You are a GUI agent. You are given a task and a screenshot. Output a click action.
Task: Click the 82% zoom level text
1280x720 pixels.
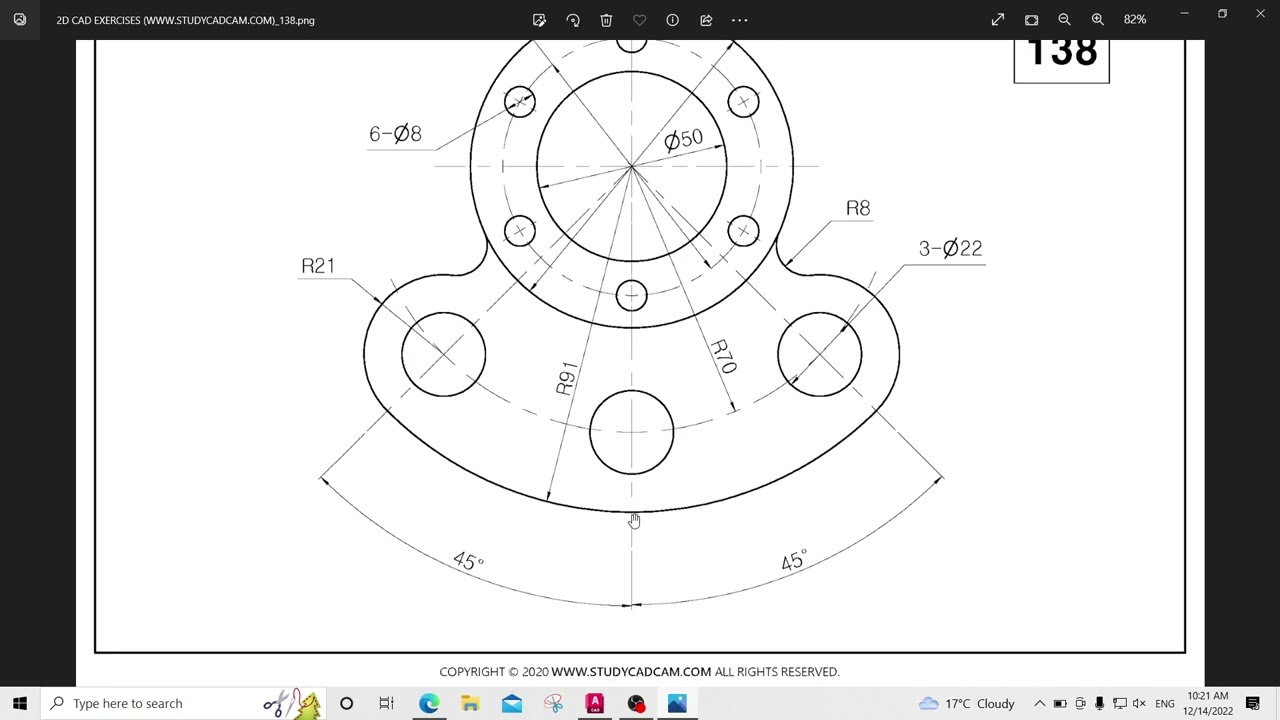pos(1134,20)
